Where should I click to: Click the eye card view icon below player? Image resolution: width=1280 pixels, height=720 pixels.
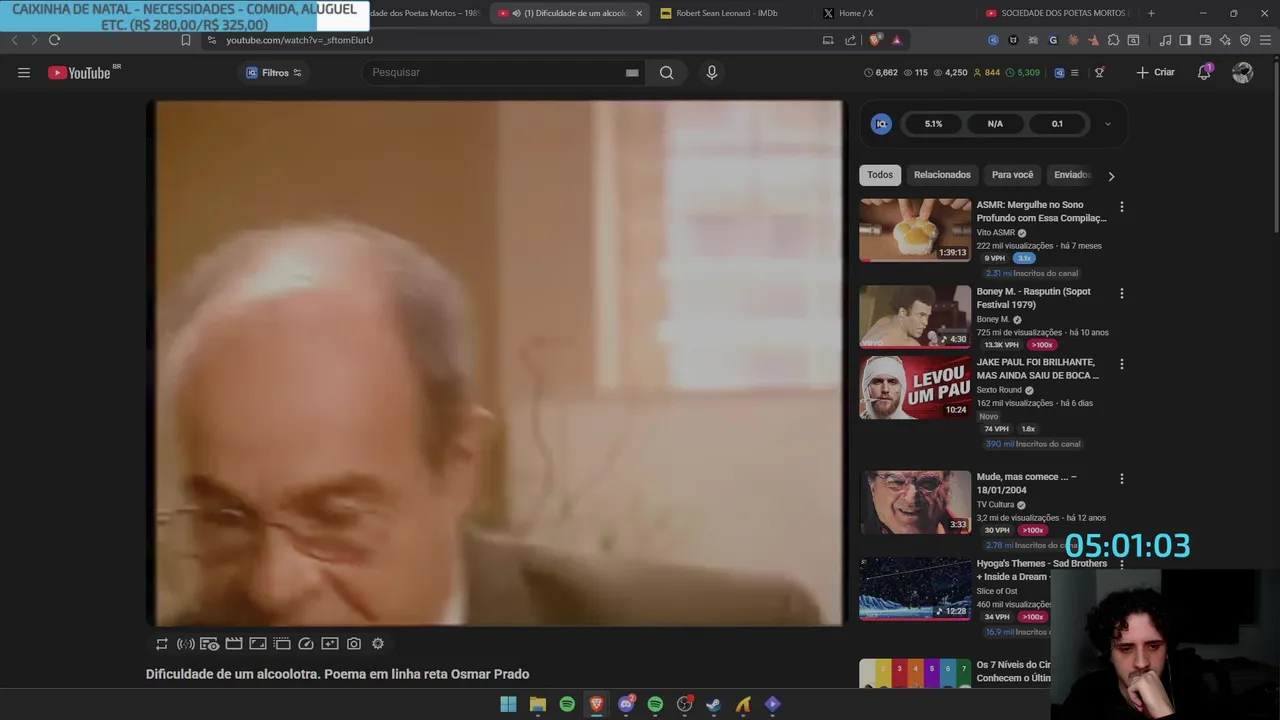[x=210, y=644]
